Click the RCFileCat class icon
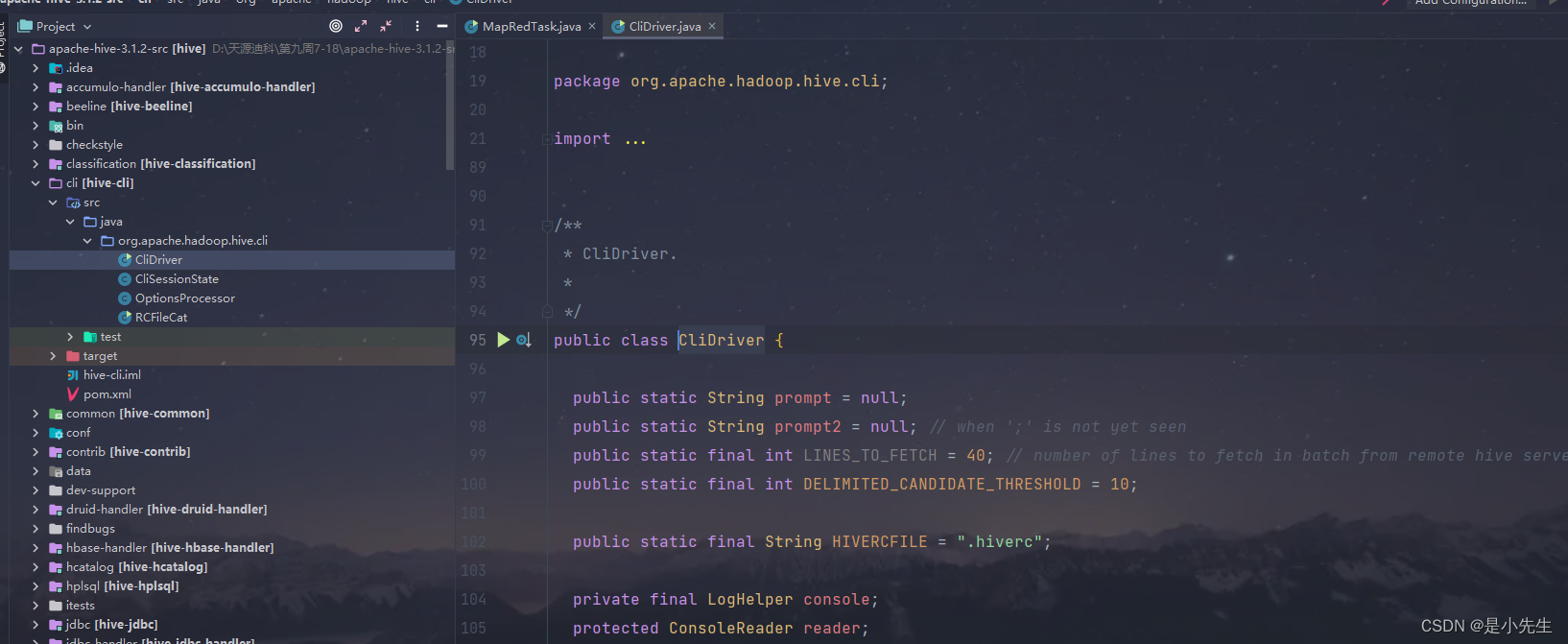Screen dimensions: 1568x644 pos(125,318)
